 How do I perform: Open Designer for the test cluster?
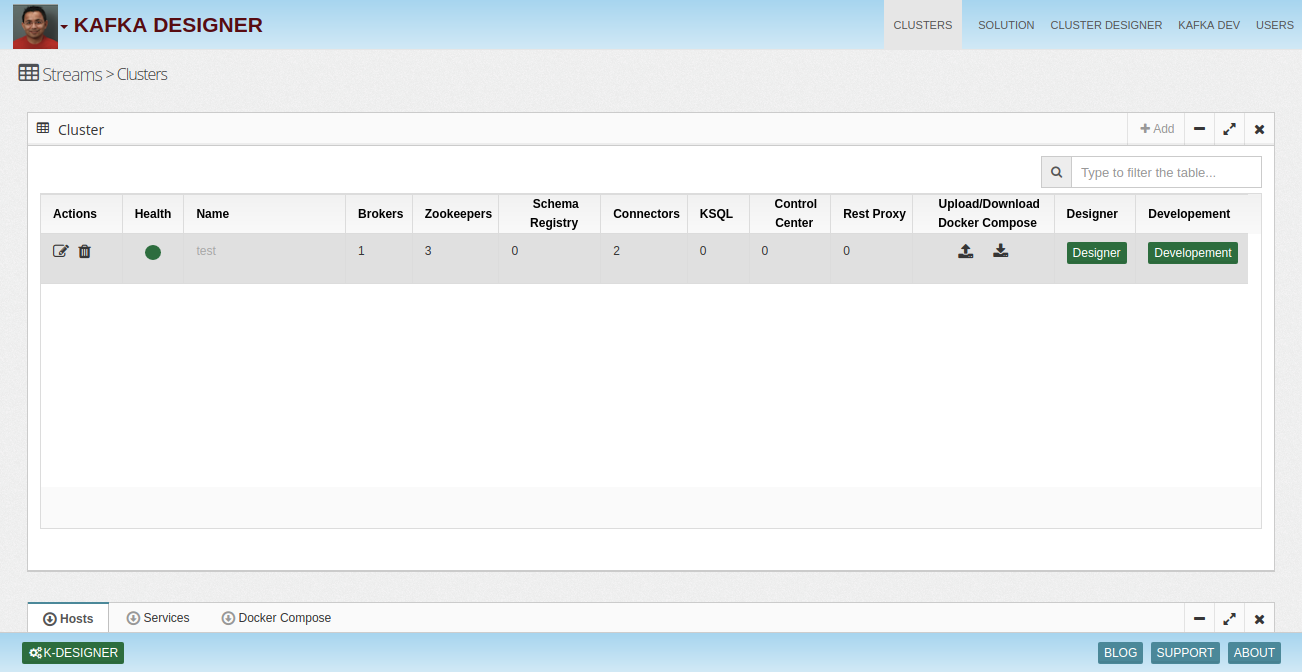pos(1096,253)
